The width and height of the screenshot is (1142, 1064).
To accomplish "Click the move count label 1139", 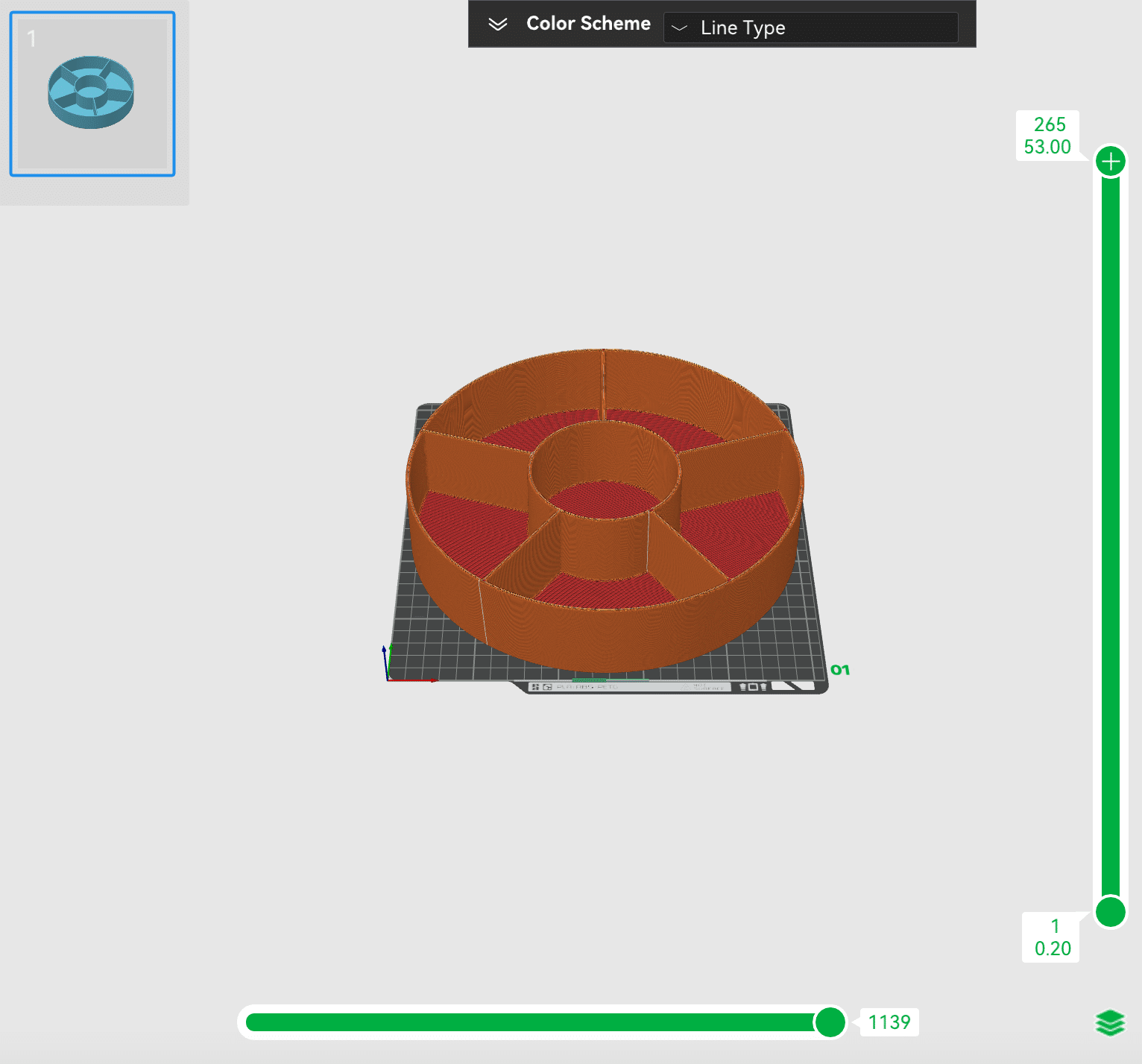I will click(x=889, y=1022).
